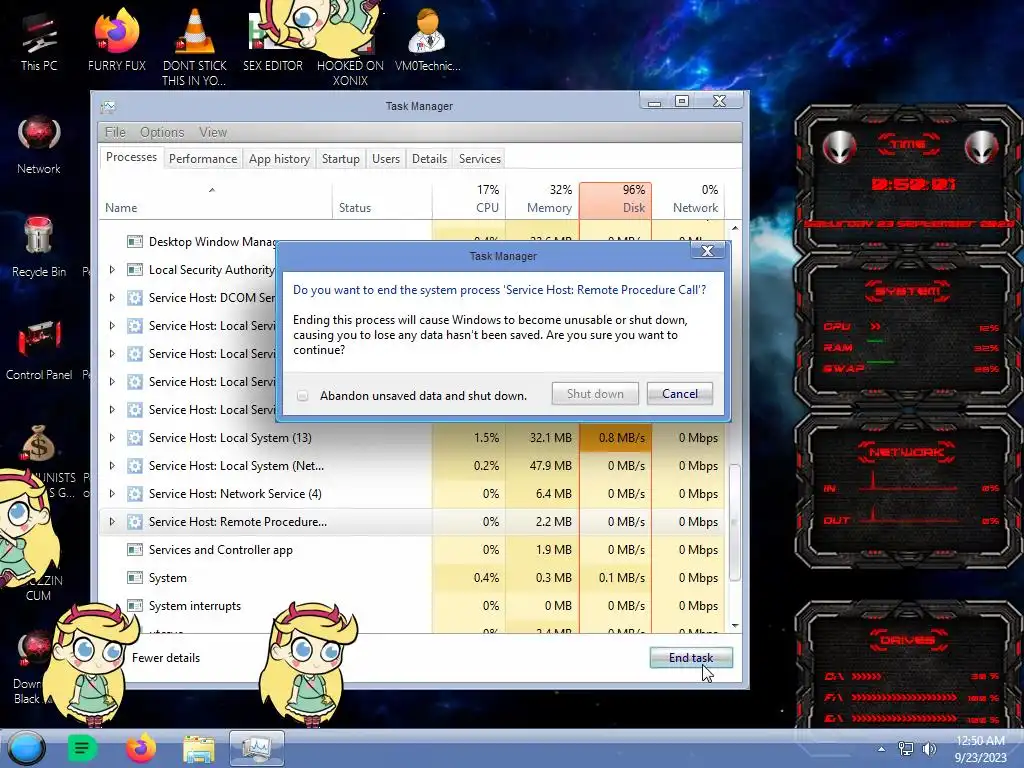1024x768 pixels.
Task: Open the network tray icon
Action: tap(905, 749)
